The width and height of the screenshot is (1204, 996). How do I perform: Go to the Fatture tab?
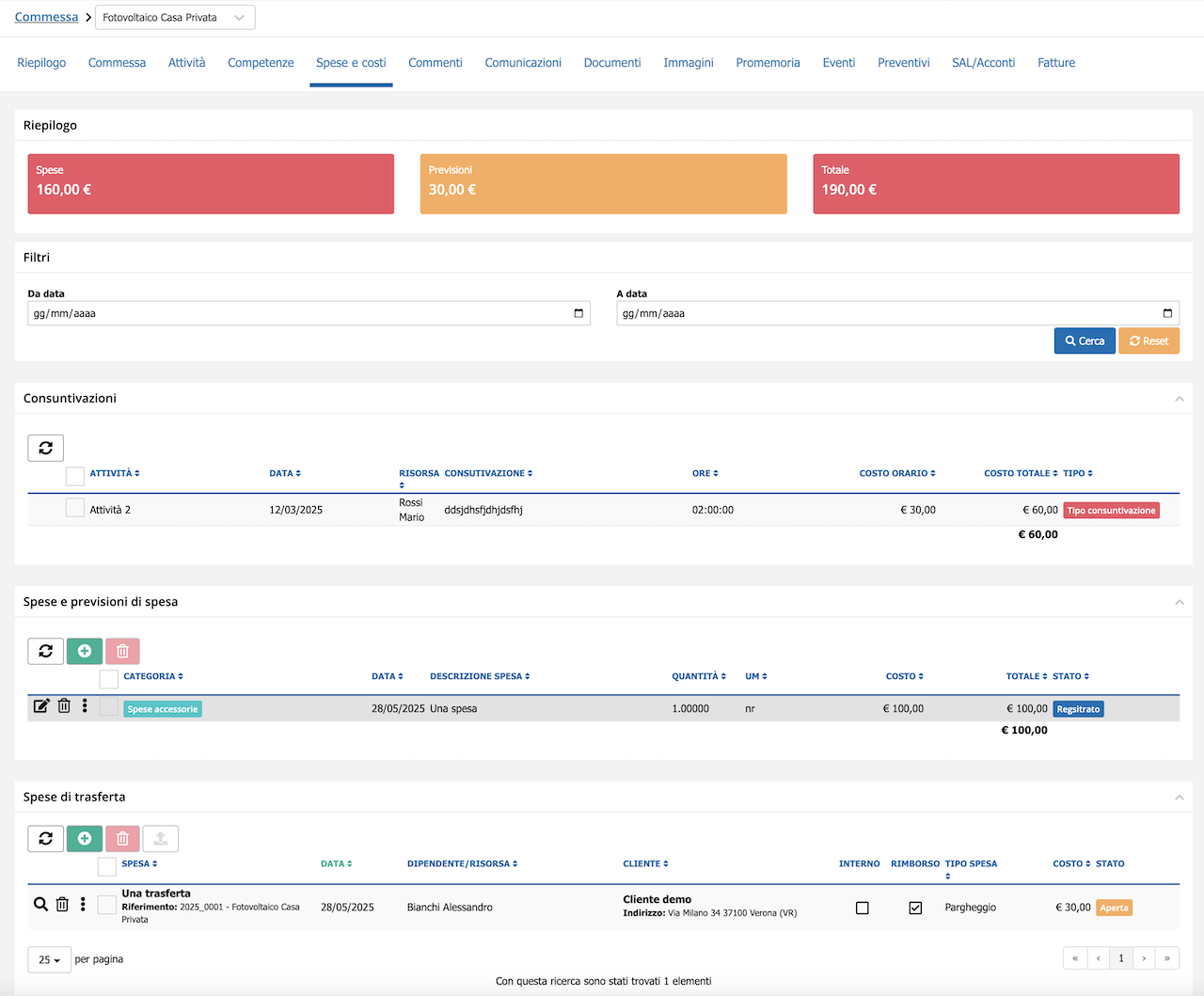[1056, 63]
